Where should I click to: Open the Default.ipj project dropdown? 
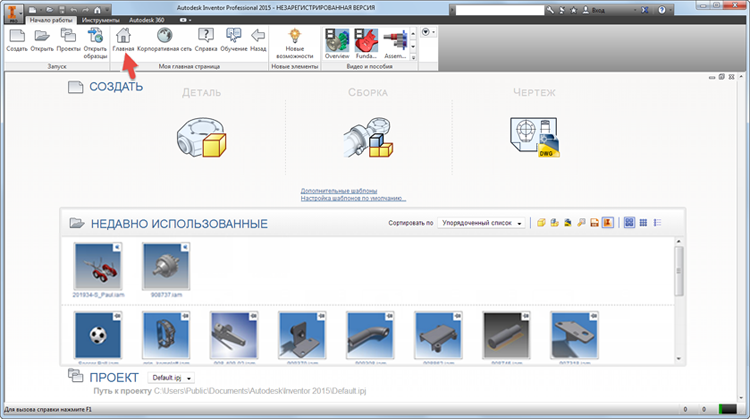click(x=171, y=378)
